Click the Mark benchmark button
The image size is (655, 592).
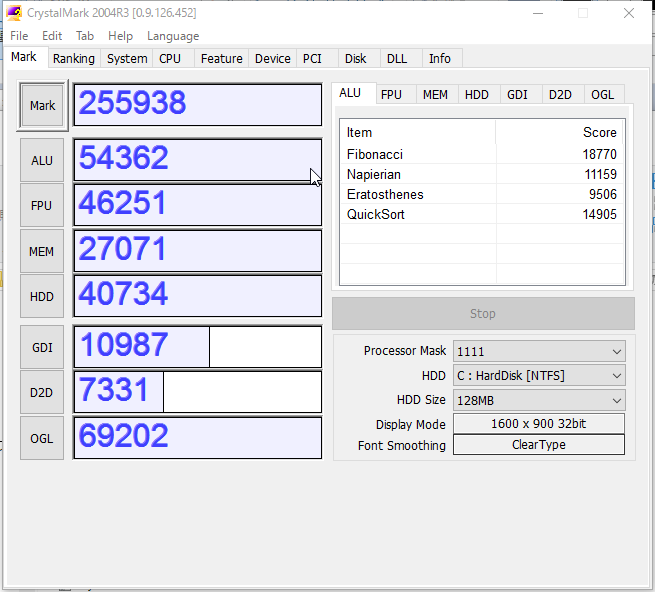42,105
